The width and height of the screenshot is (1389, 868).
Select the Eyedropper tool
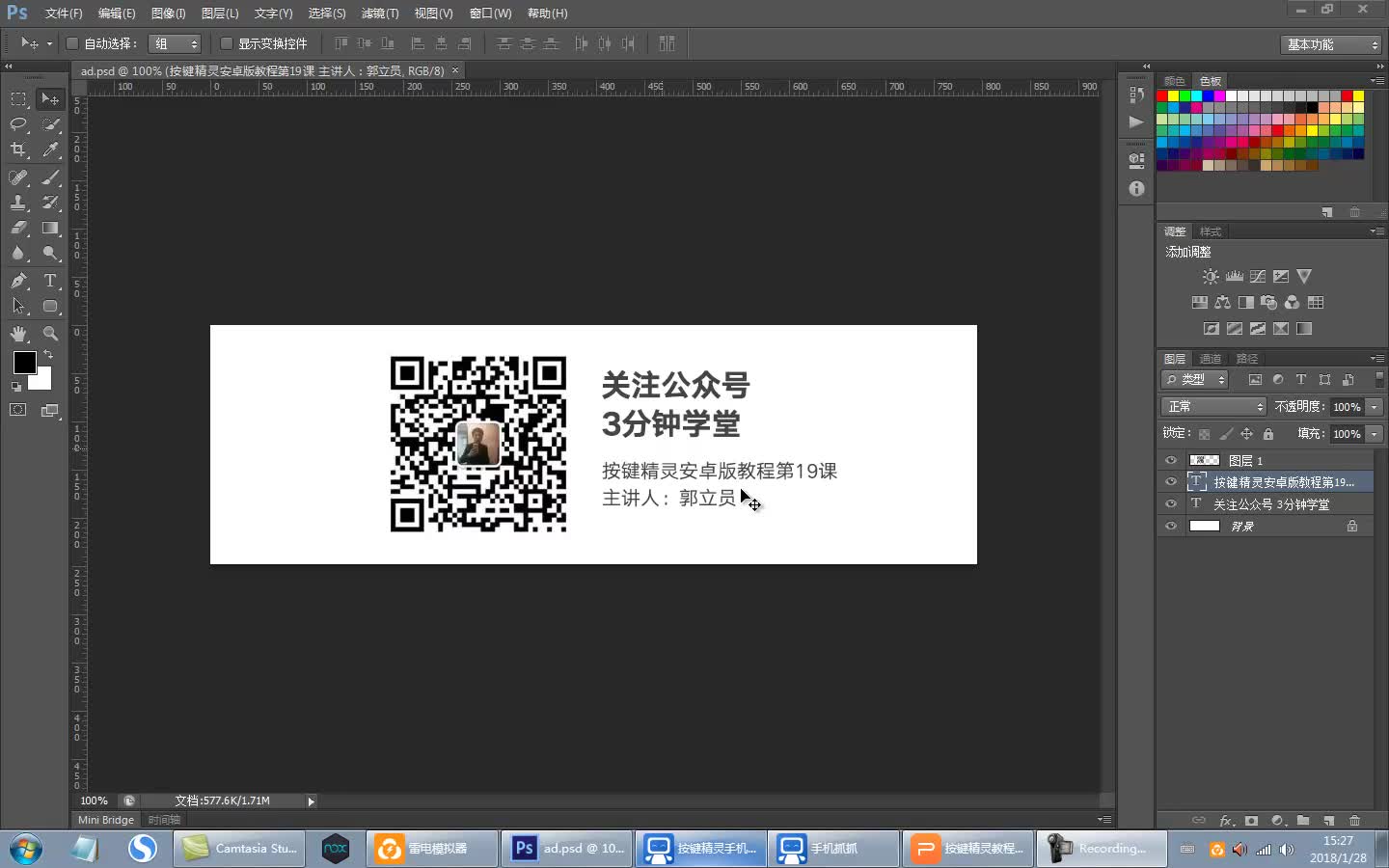(x=50, y=149)
